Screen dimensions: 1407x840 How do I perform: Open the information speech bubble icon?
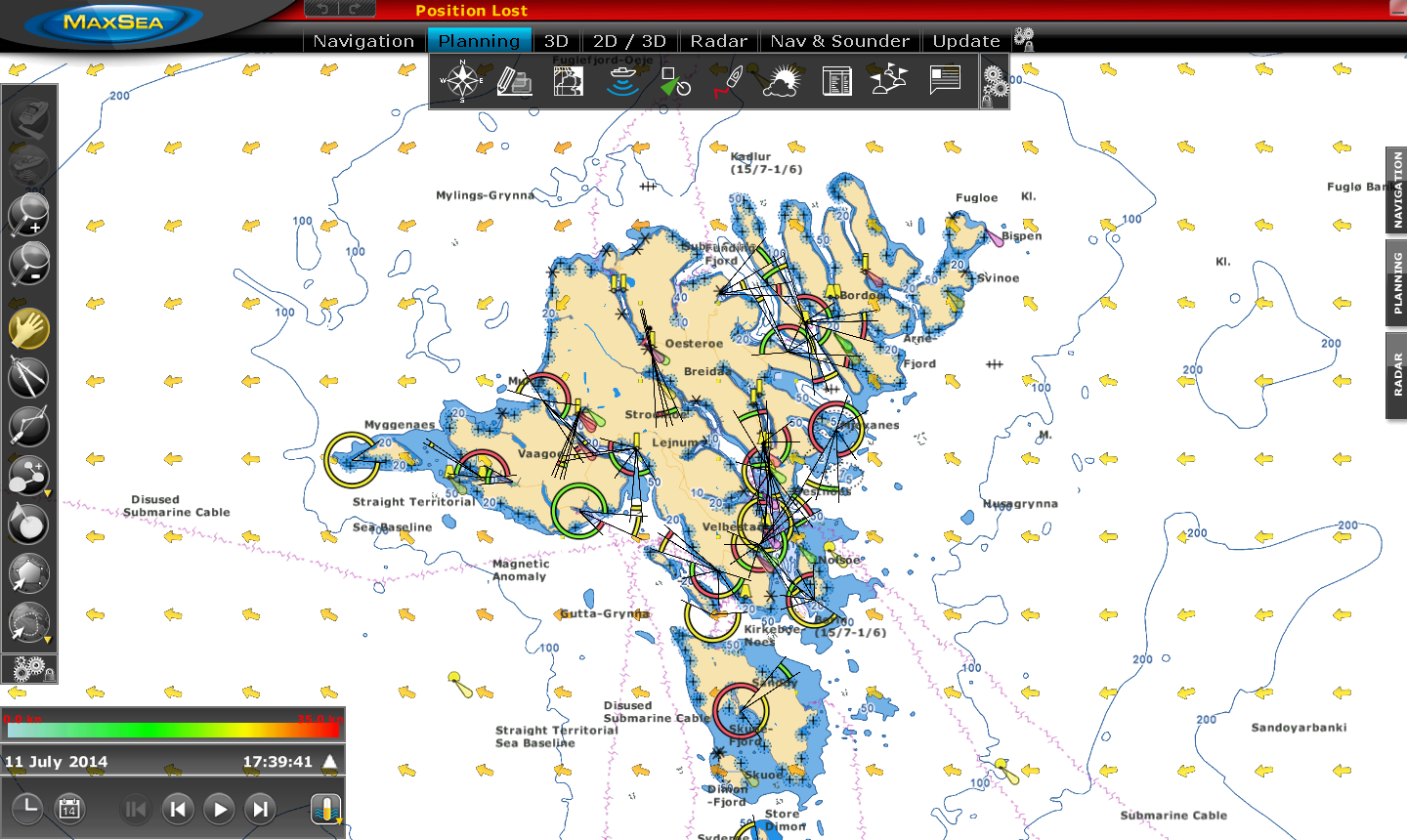945,79
